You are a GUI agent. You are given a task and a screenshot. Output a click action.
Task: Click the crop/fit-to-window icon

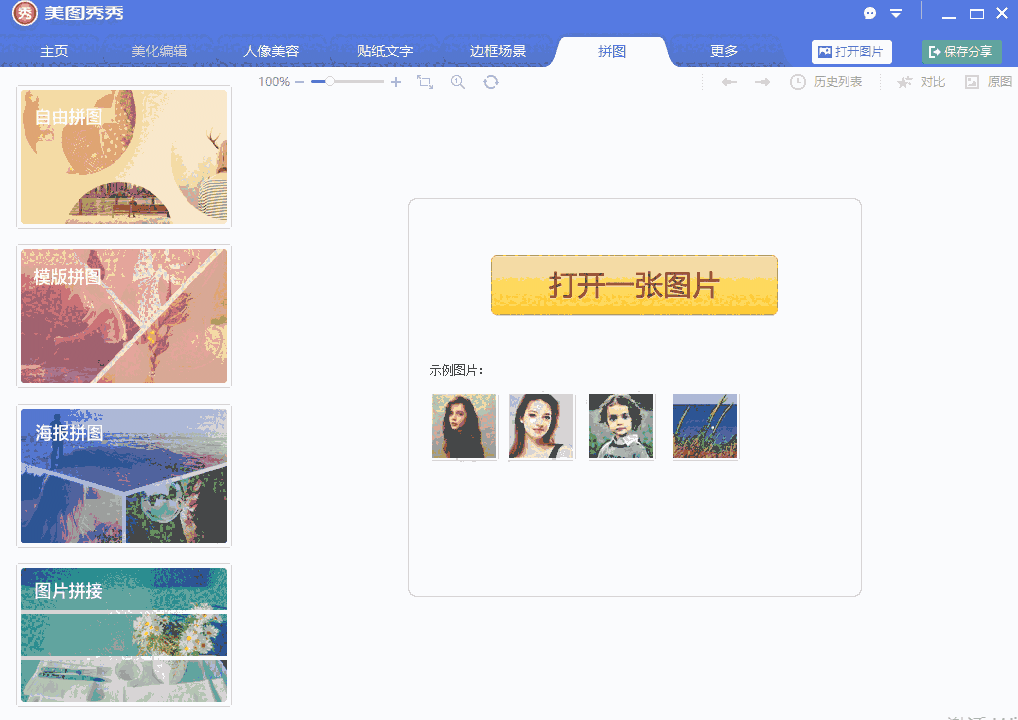point(425,82)
